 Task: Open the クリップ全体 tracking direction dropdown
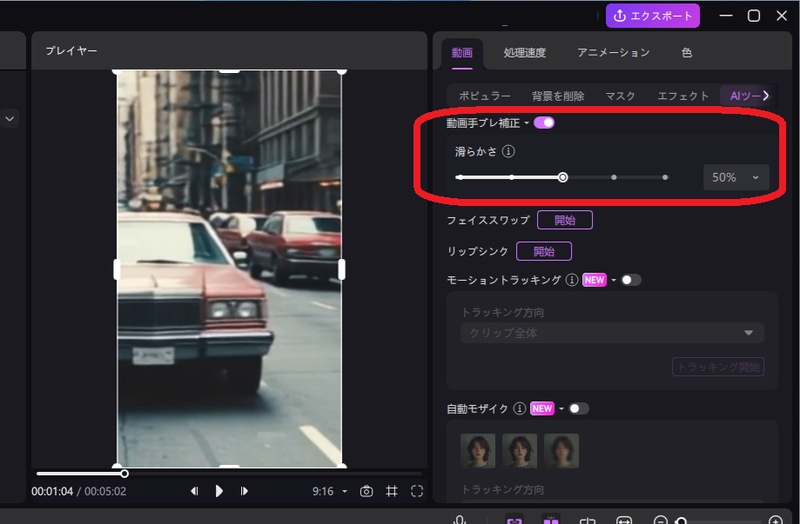(612, 333)
